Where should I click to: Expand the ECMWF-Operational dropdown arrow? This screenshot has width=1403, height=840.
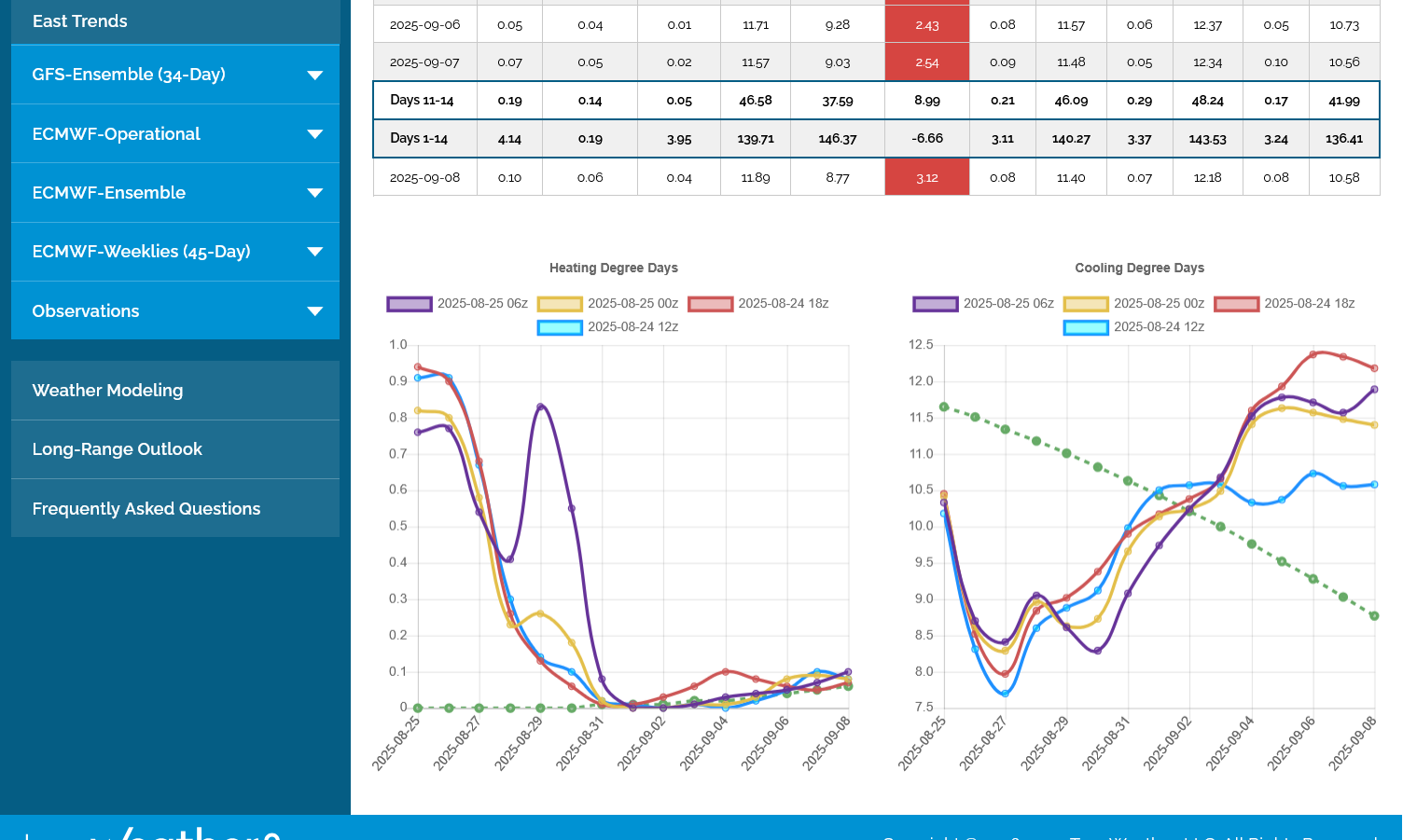(315, 134)
